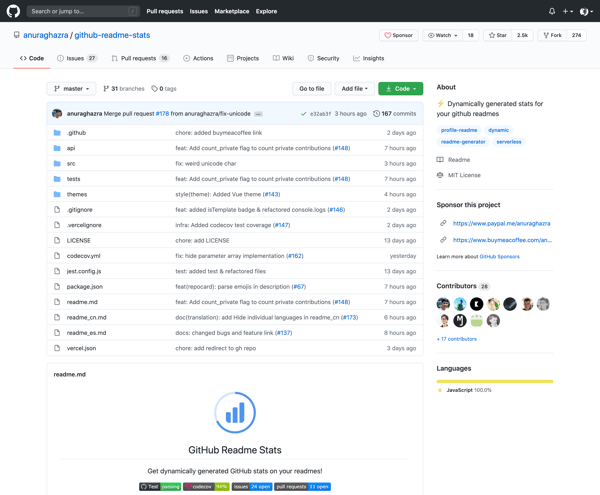Open pull request #178 link
The height and width of the screenshot is (495, 600).
[x=162, y=114]
